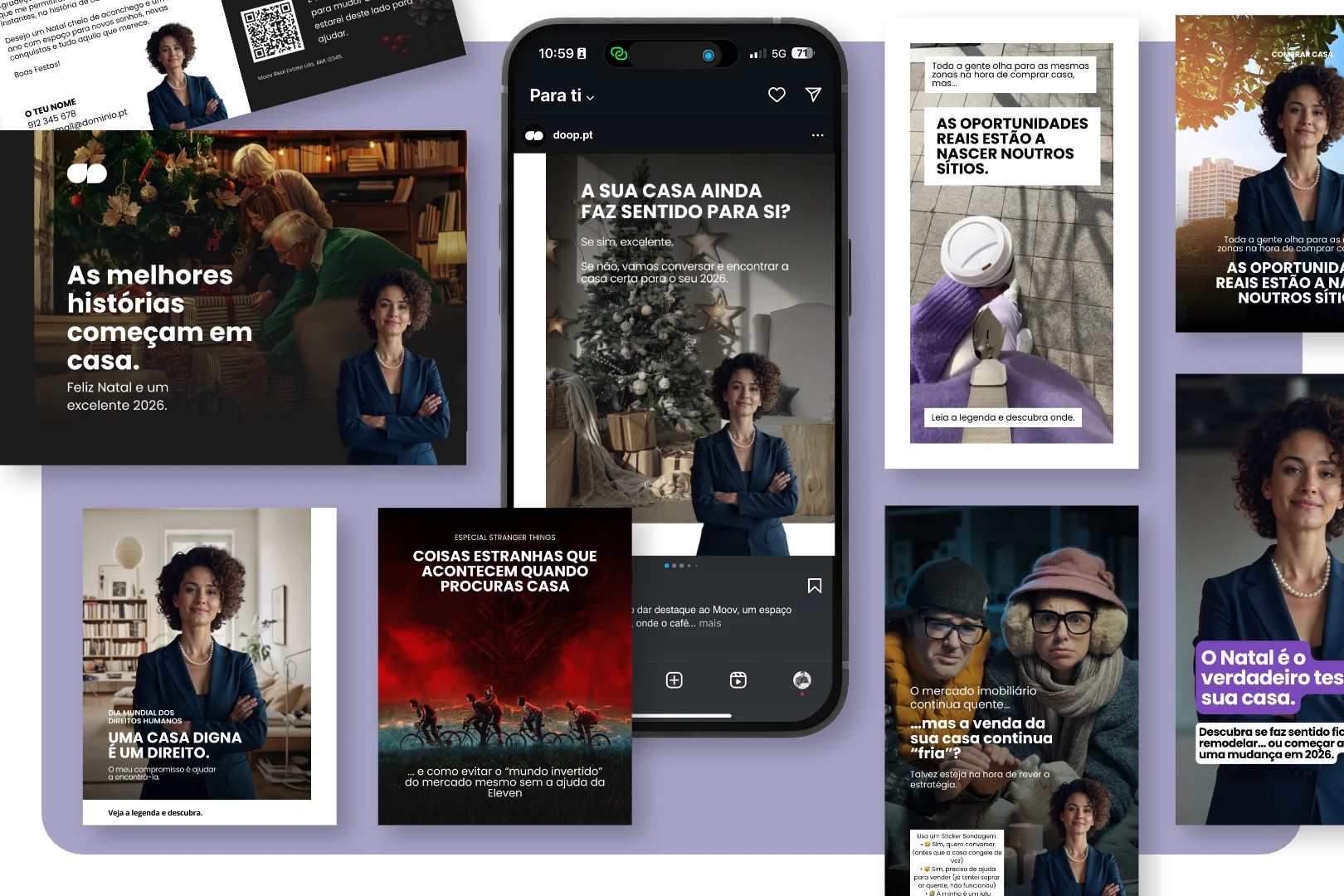Tap the green icon in the dynamic island
Screen dimensions: 1344x896
(619, 54)
